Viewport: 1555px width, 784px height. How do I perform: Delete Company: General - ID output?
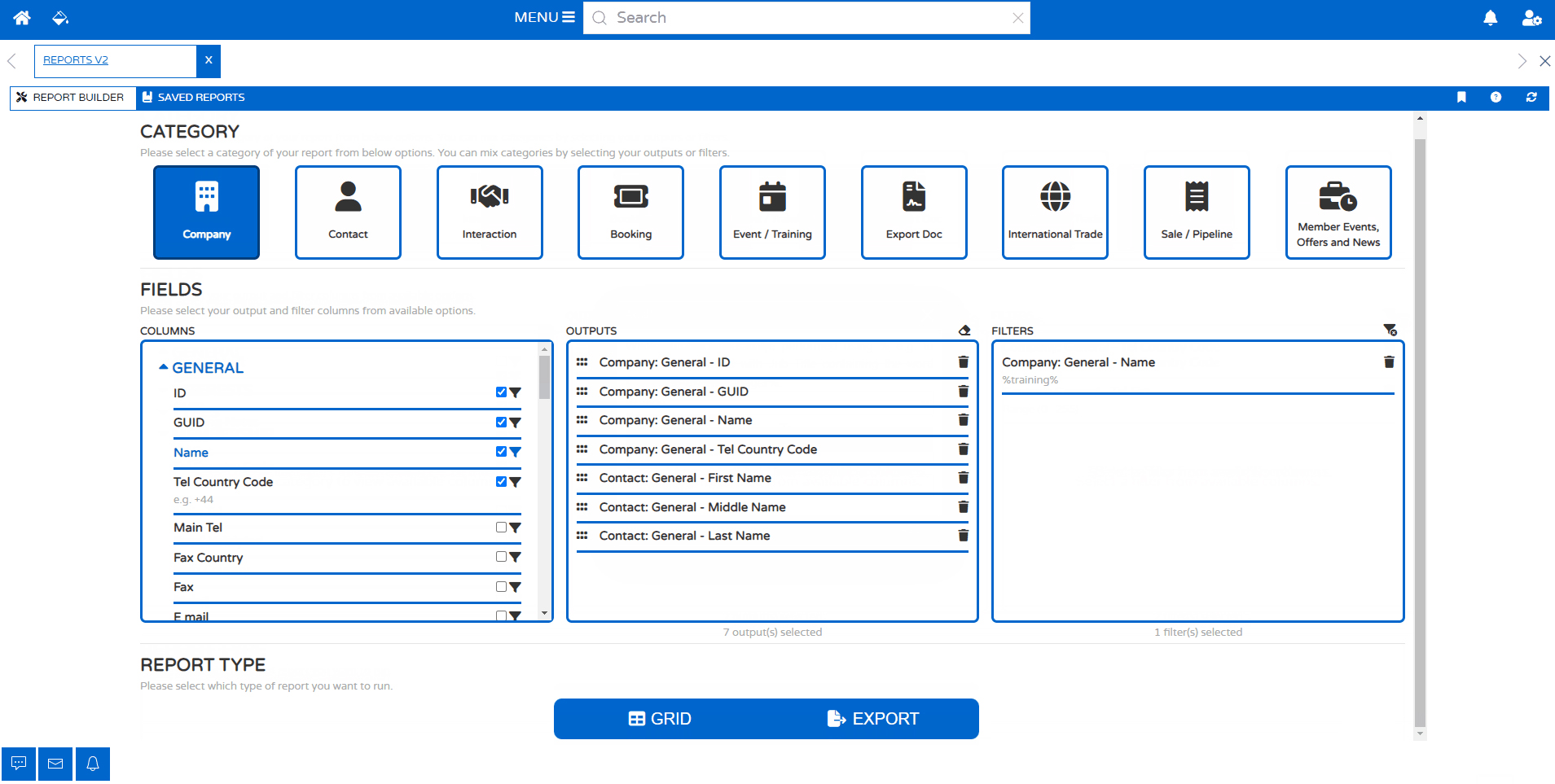963,362
